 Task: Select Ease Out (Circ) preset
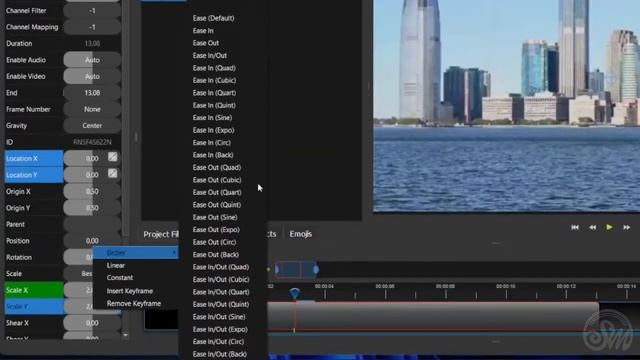pos(214,242)
